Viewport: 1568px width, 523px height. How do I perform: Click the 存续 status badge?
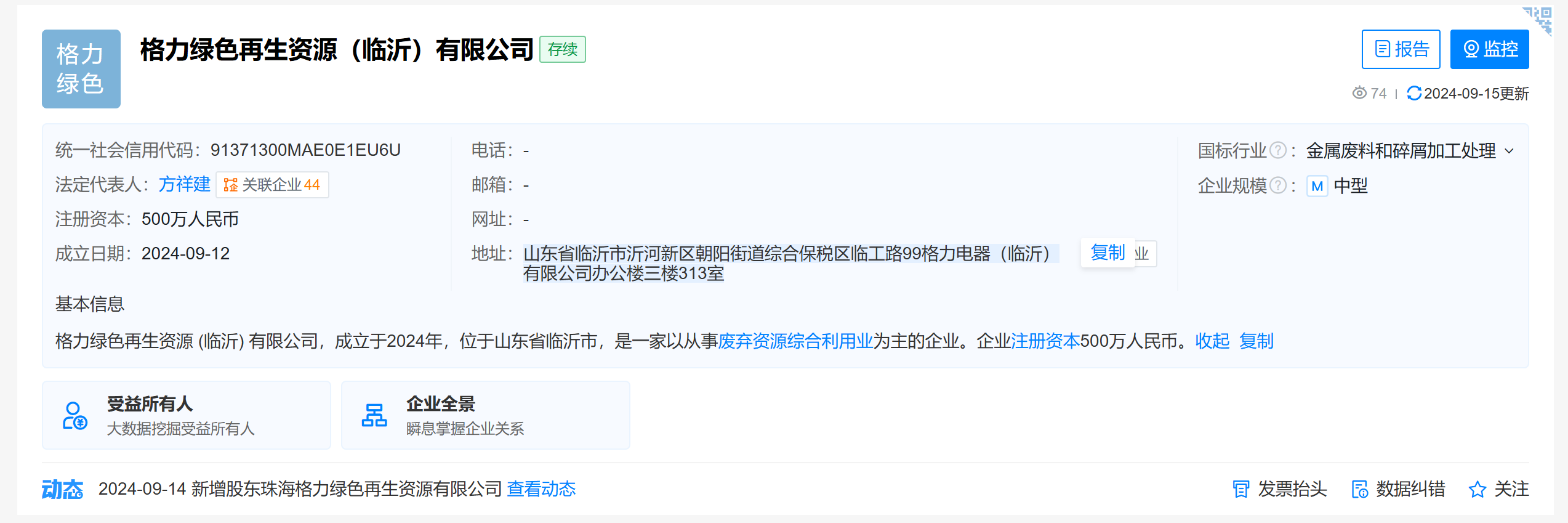[x=562, y=49]
